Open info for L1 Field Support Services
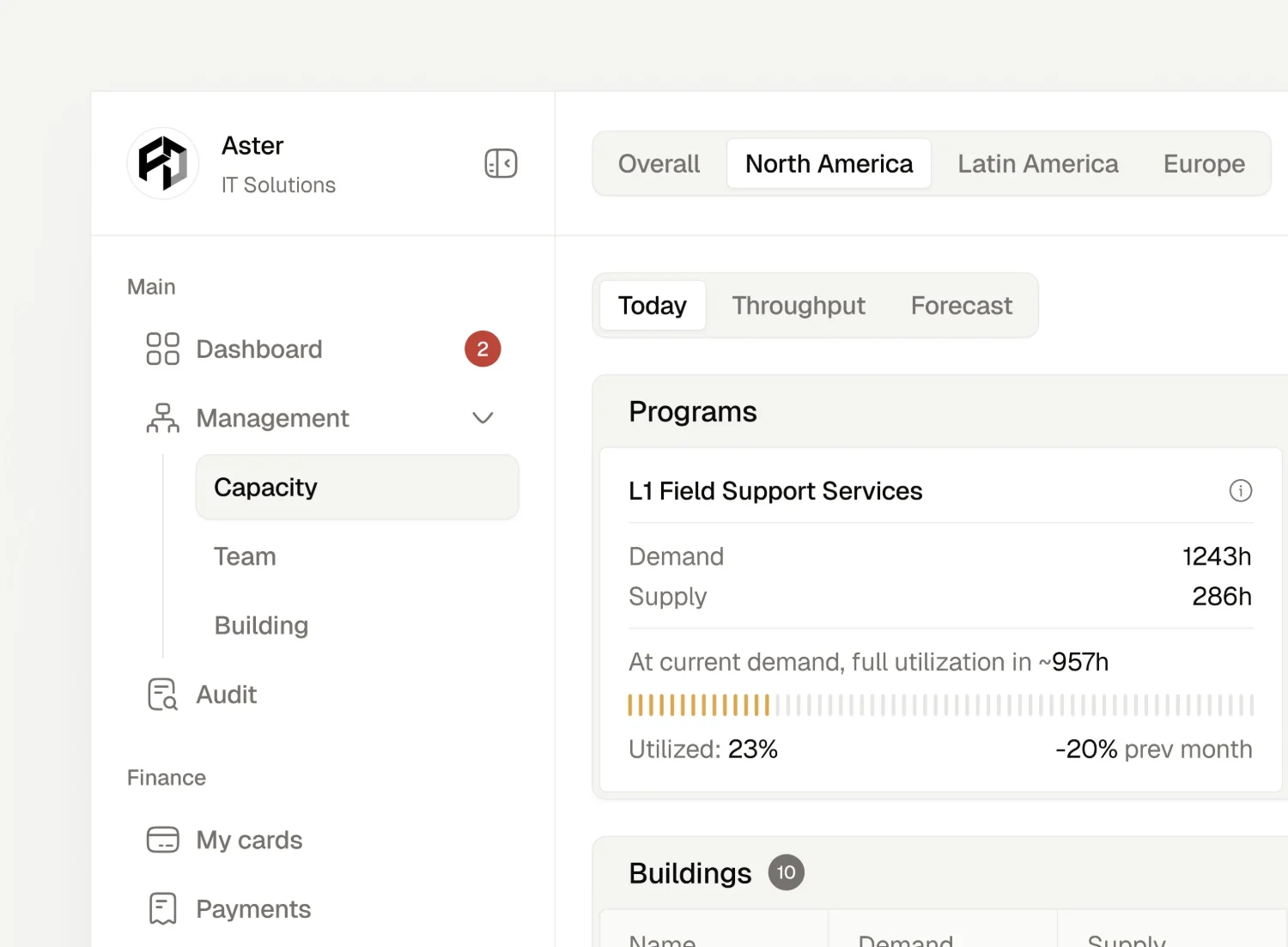1288x947 pixels. pyautogui.click(x=1241, y=491)
